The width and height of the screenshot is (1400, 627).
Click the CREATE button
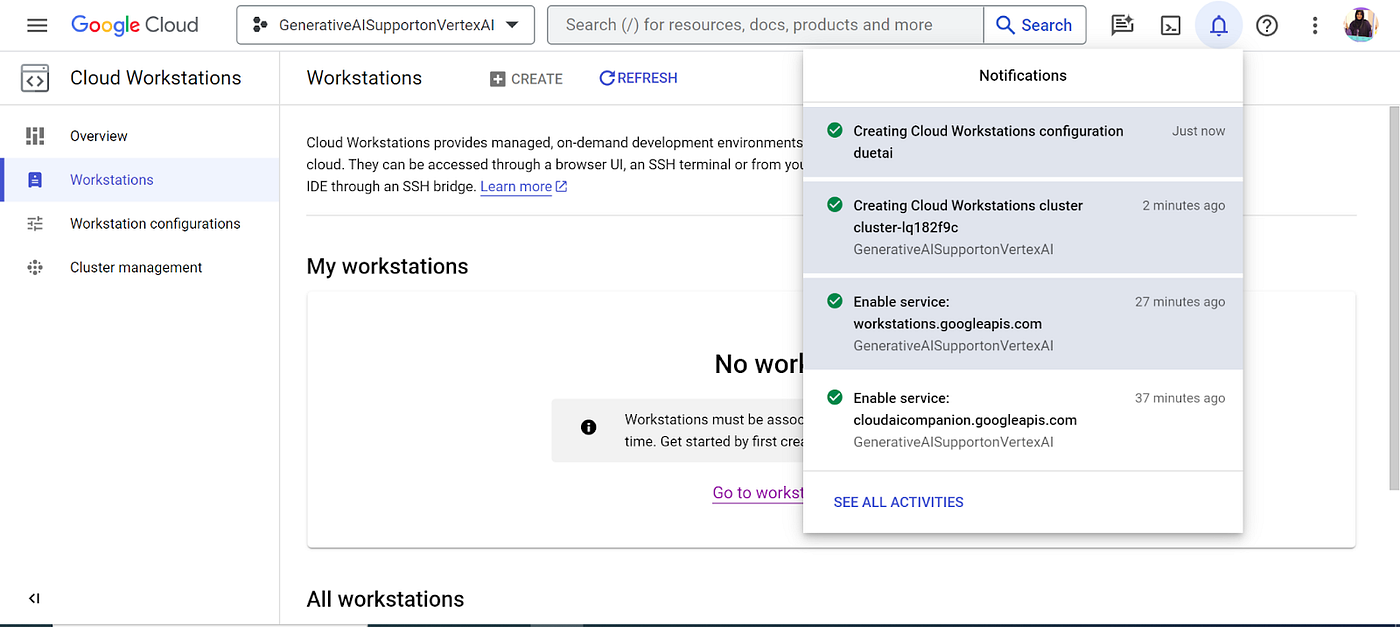coord(525,78)
